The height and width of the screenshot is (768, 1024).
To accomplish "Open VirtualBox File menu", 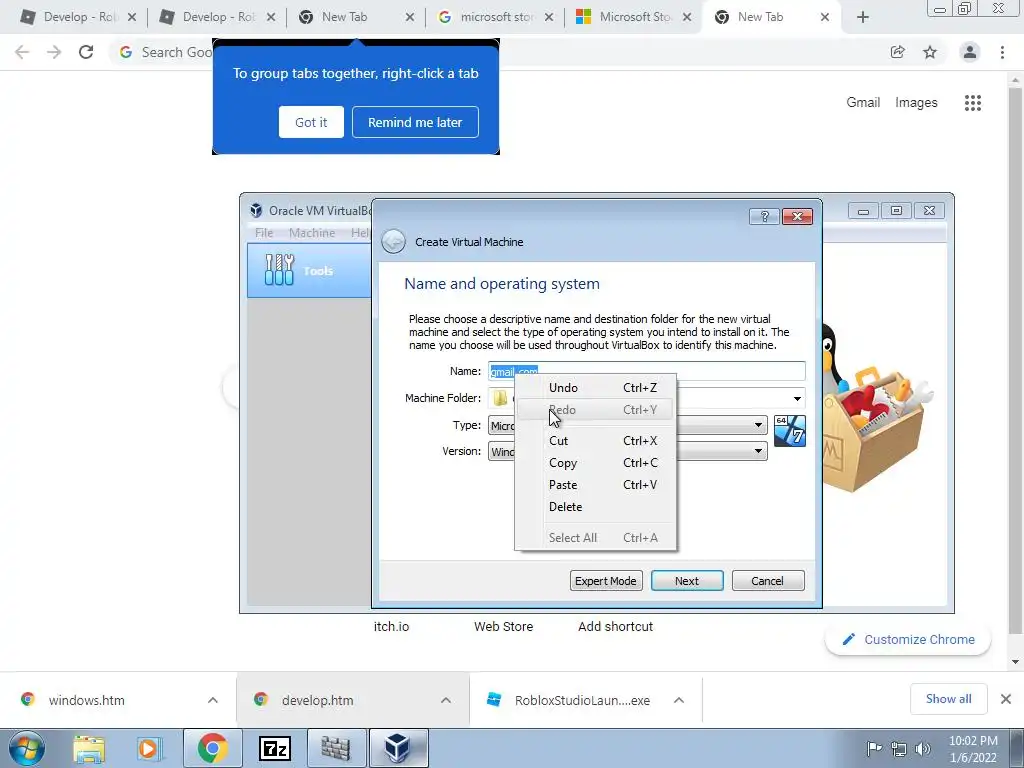I will [x=264, y=232].
